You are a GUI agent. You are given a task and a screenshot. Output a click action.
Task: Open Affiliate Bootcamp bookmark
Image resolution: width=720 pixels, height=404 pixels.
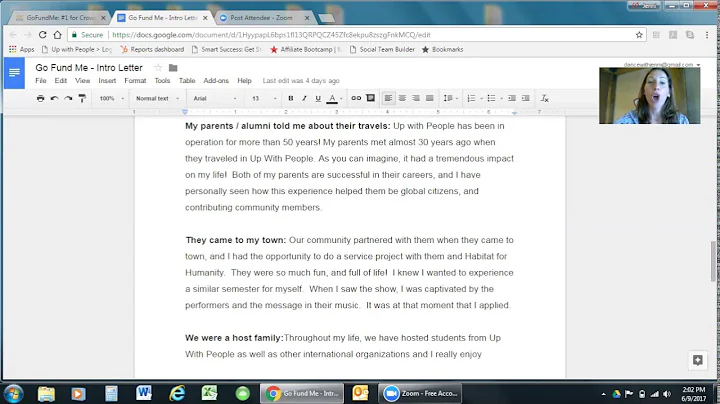[306, 50]
